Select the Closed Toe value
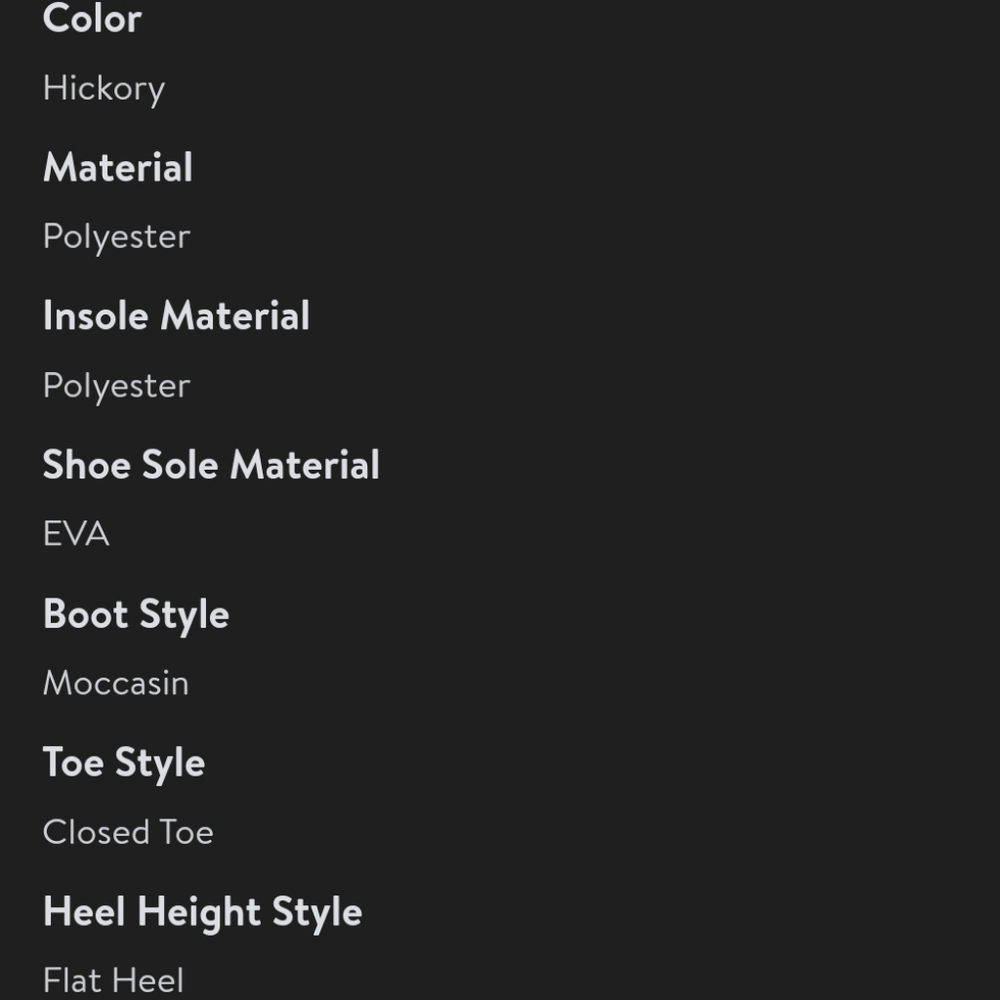1000x1000 pixels. pos(128,832)
